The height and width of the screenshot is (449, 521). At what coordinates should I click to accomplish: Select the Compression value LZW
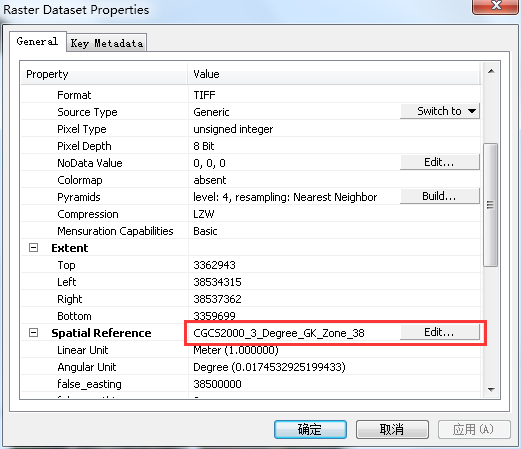click(204, 214)
